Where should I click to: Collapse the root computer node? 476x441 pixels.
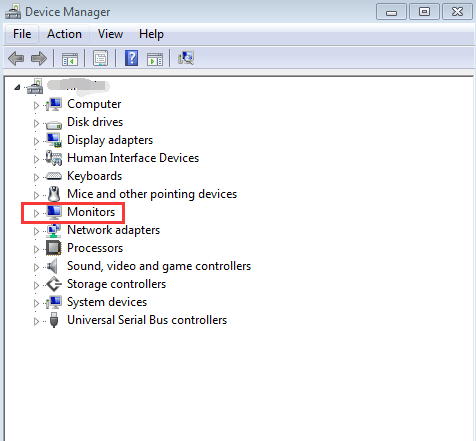coord(17,87)
